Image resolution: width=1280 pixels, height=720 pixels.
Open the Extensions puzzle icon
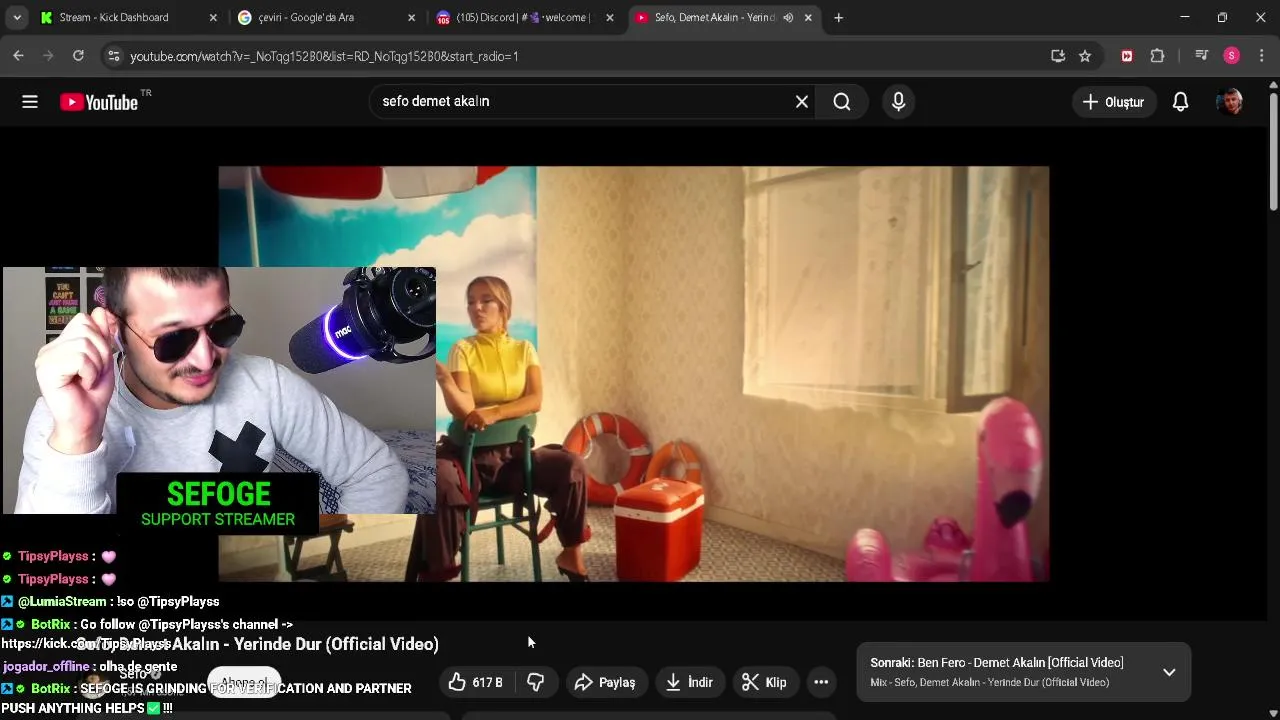point(1157,56)
